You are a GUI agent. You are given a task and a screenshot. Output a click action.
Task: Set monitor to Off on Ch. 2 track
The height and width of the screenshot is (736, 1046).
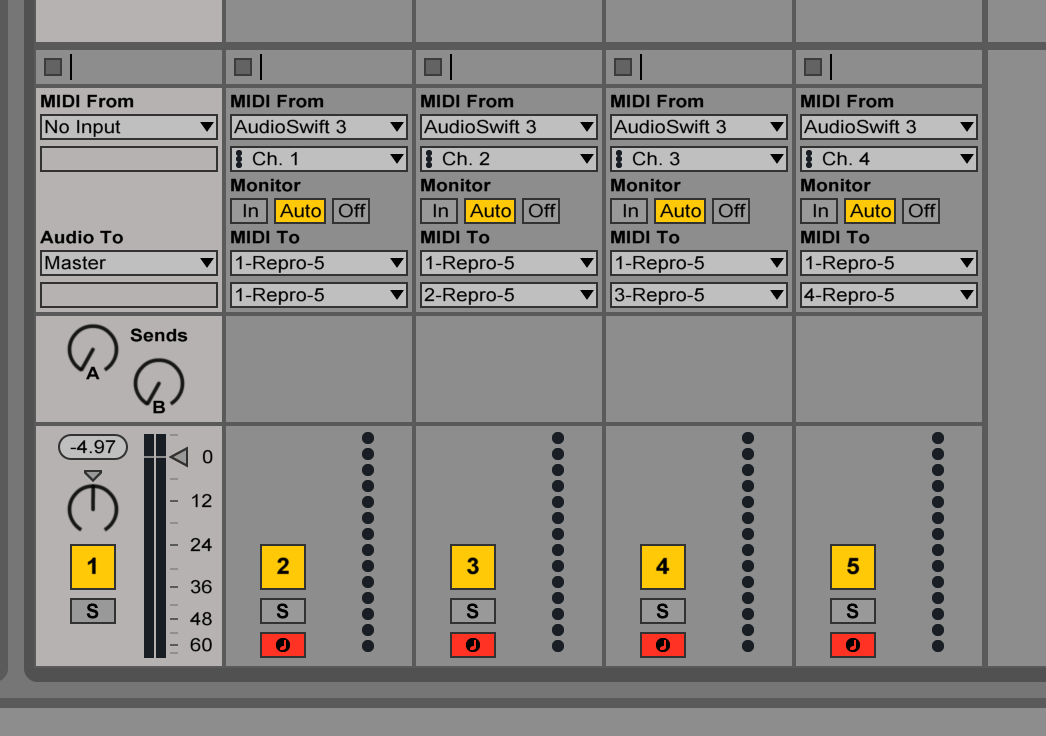click(x=541, y=211)
